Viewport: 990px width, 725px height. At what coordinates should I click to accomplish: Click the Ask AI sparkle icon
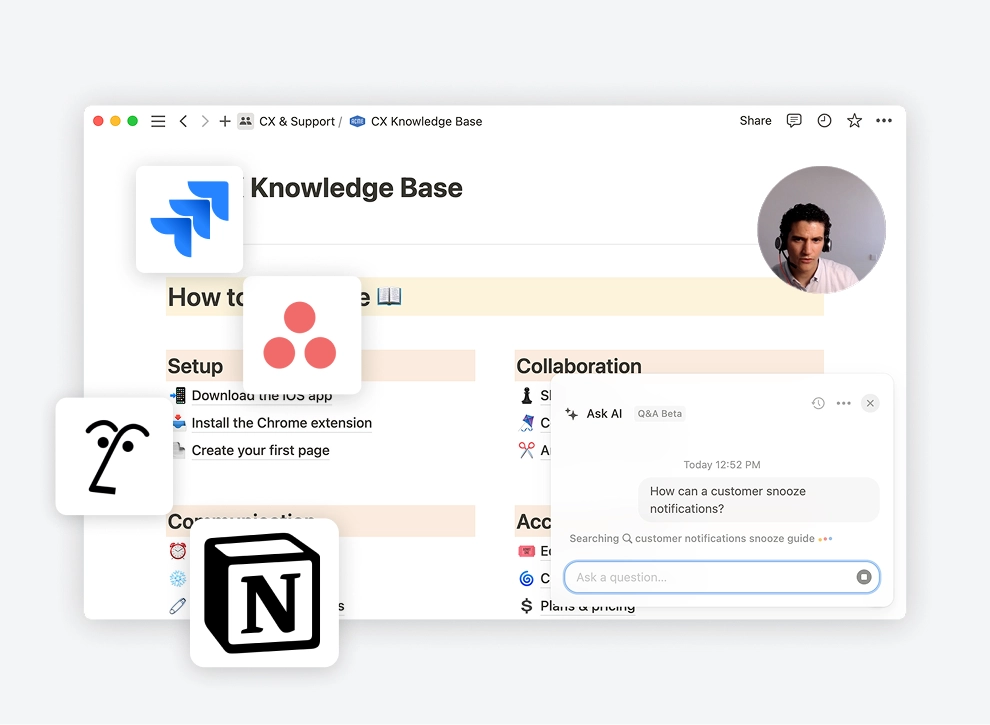click(571, 414)
